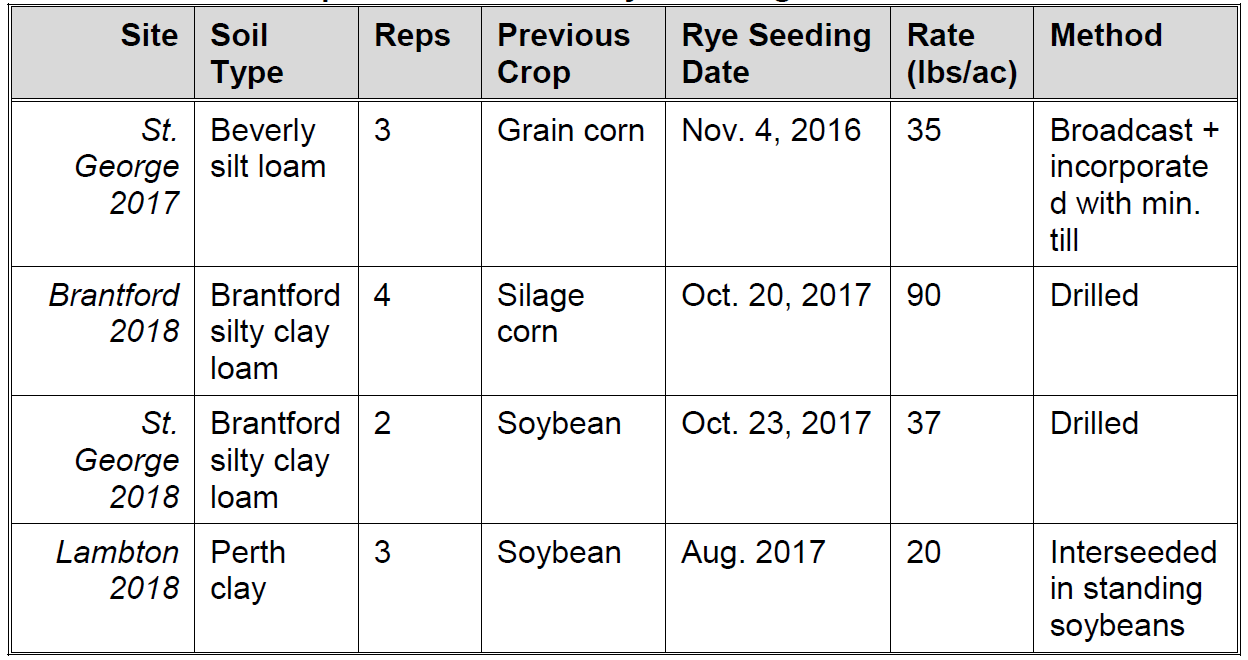Click the "Nov. 4, 2016" date cell
This screenshot has width=1248, height=660.
tap(771, 131)
